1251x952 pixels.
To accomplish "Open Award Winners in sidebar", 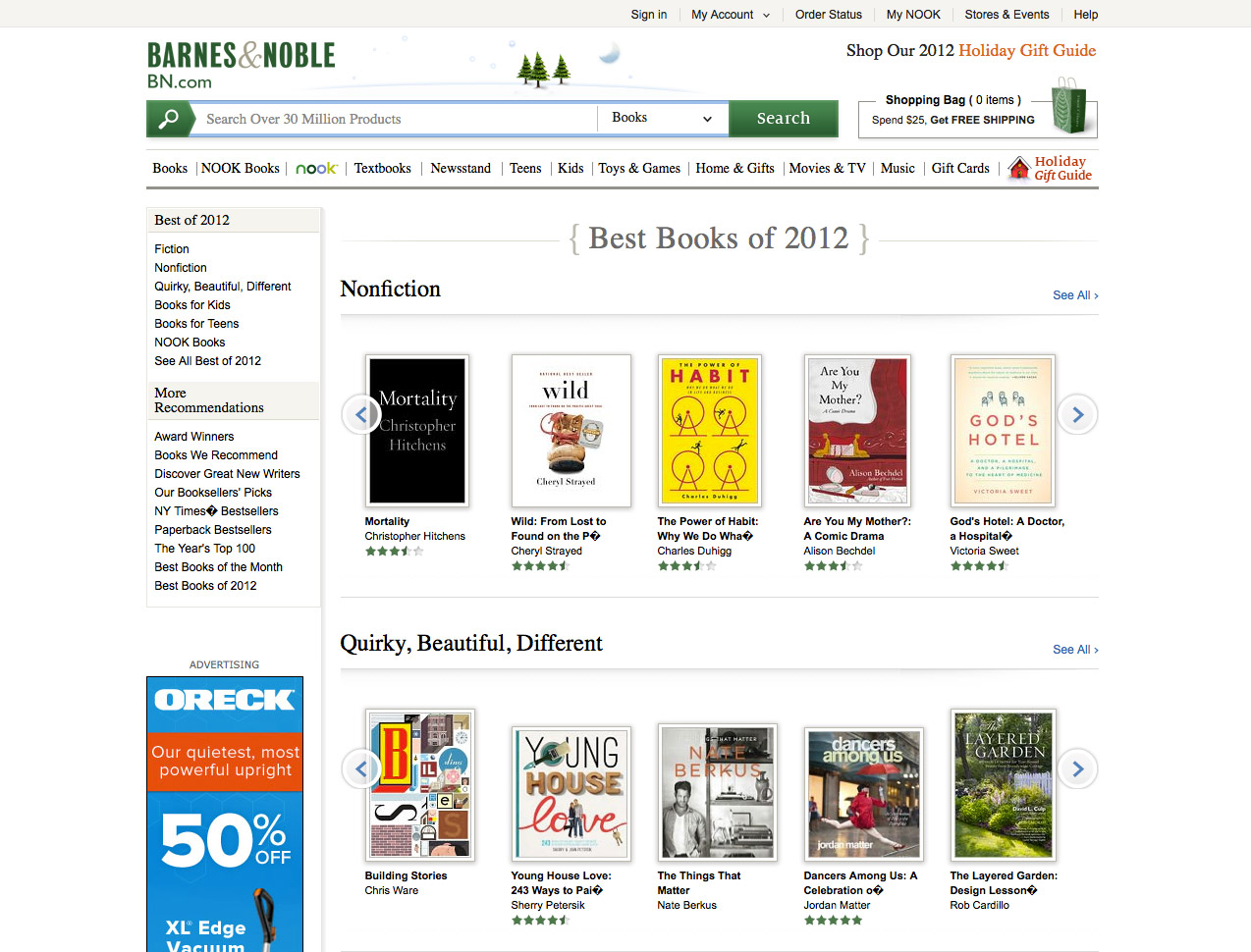I will 194,437.
